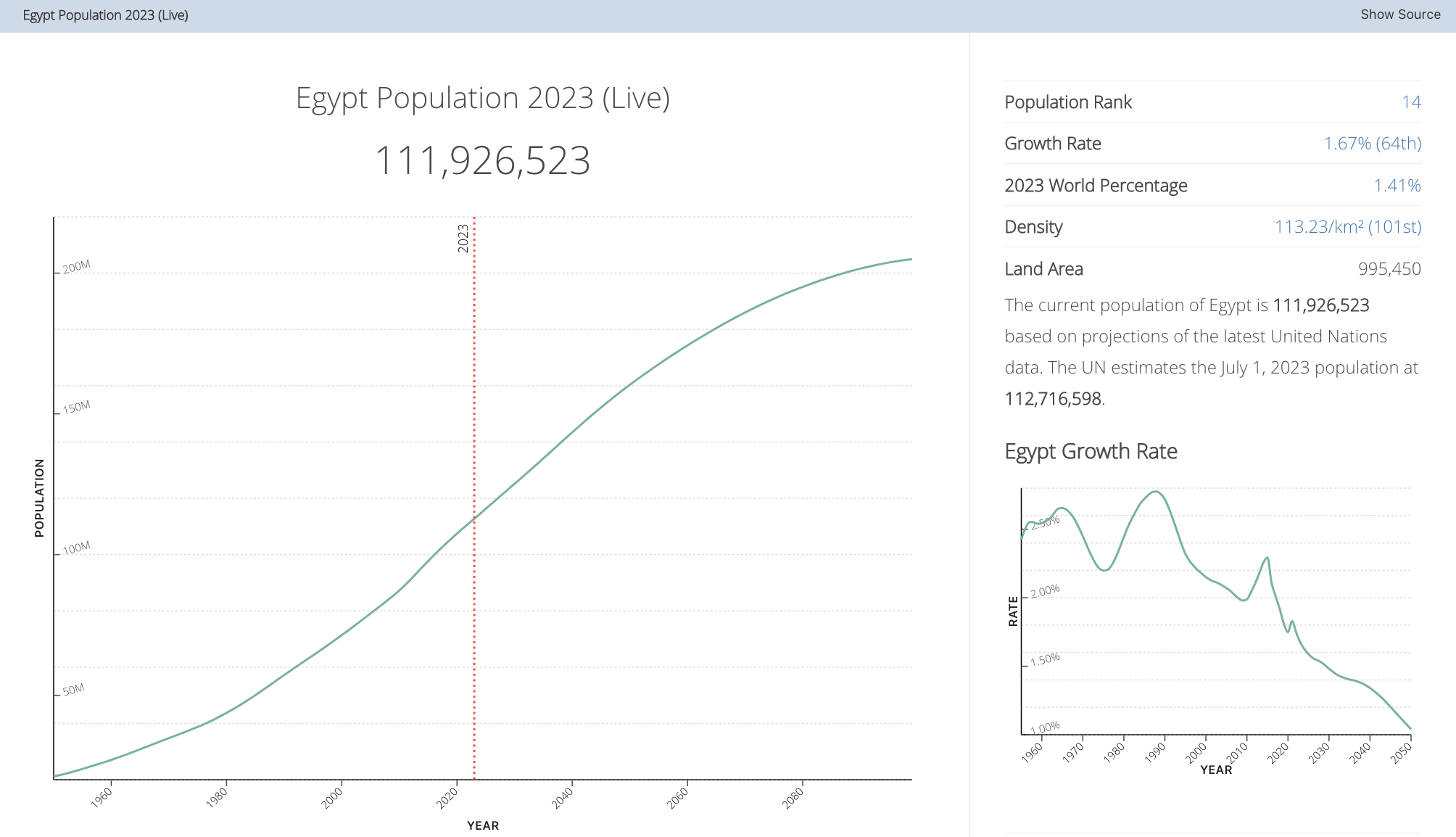
Task: Click the 1.67% (64th) growth rate link
Action: [x=1372, y=144]
